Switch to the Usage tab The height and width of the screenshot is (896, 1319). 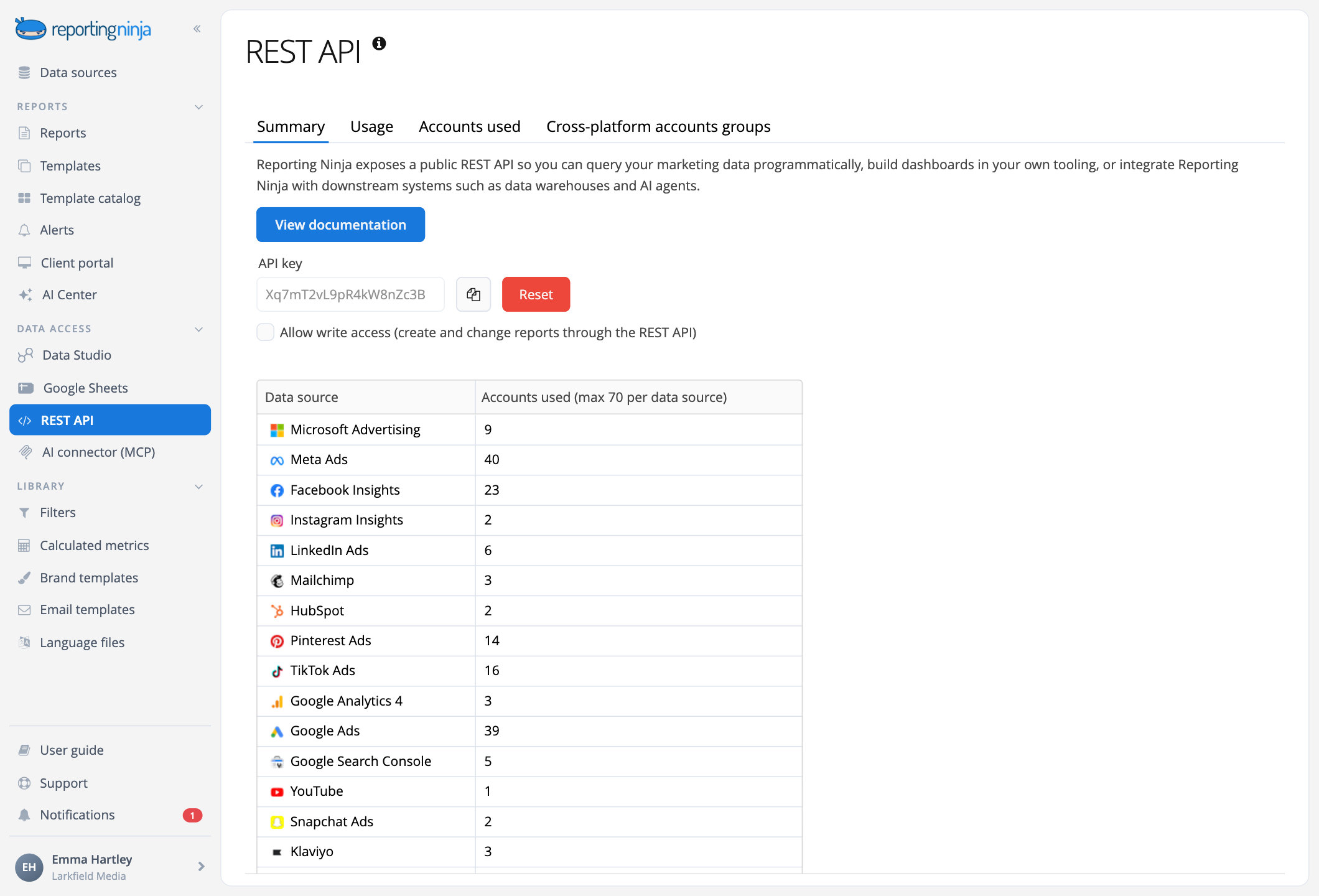tap(371, 126)
